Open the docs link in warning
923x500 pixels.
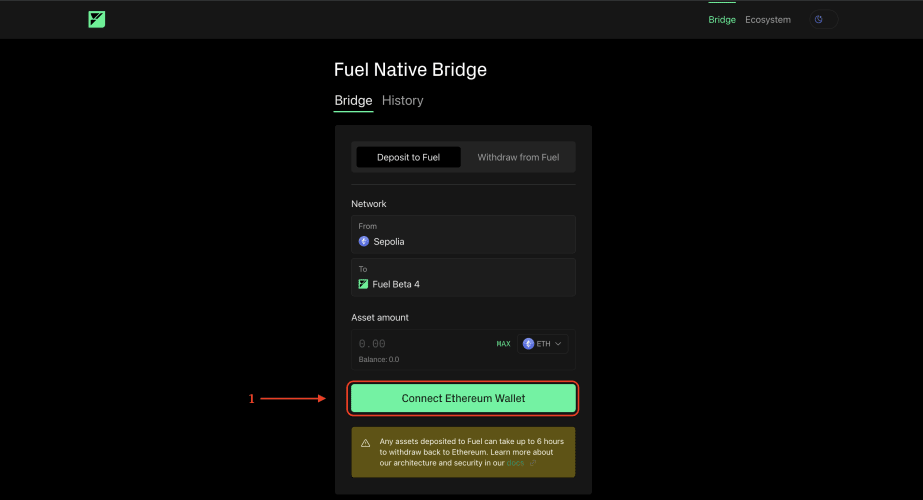[x=517, y=463]
